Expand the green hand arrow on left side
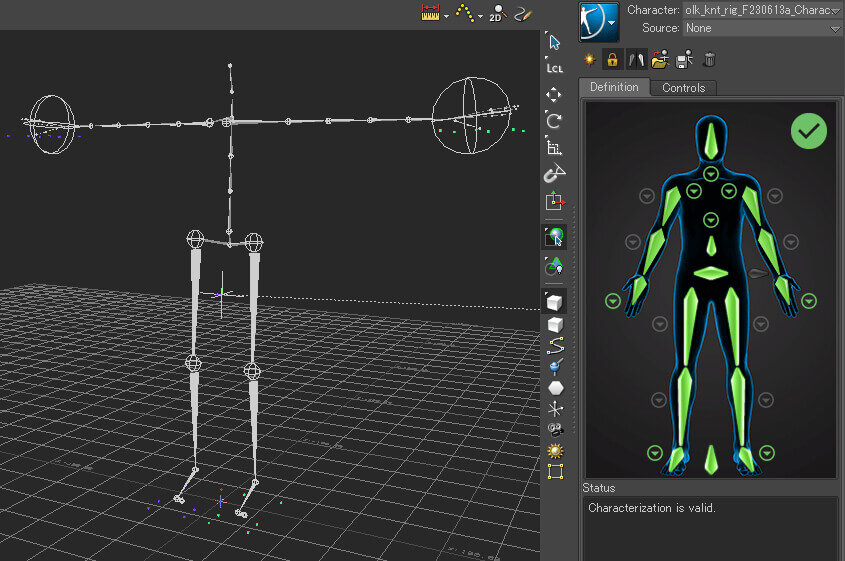Image resolution: width=845 pixels, height=561 pixels. click(613, 301)
